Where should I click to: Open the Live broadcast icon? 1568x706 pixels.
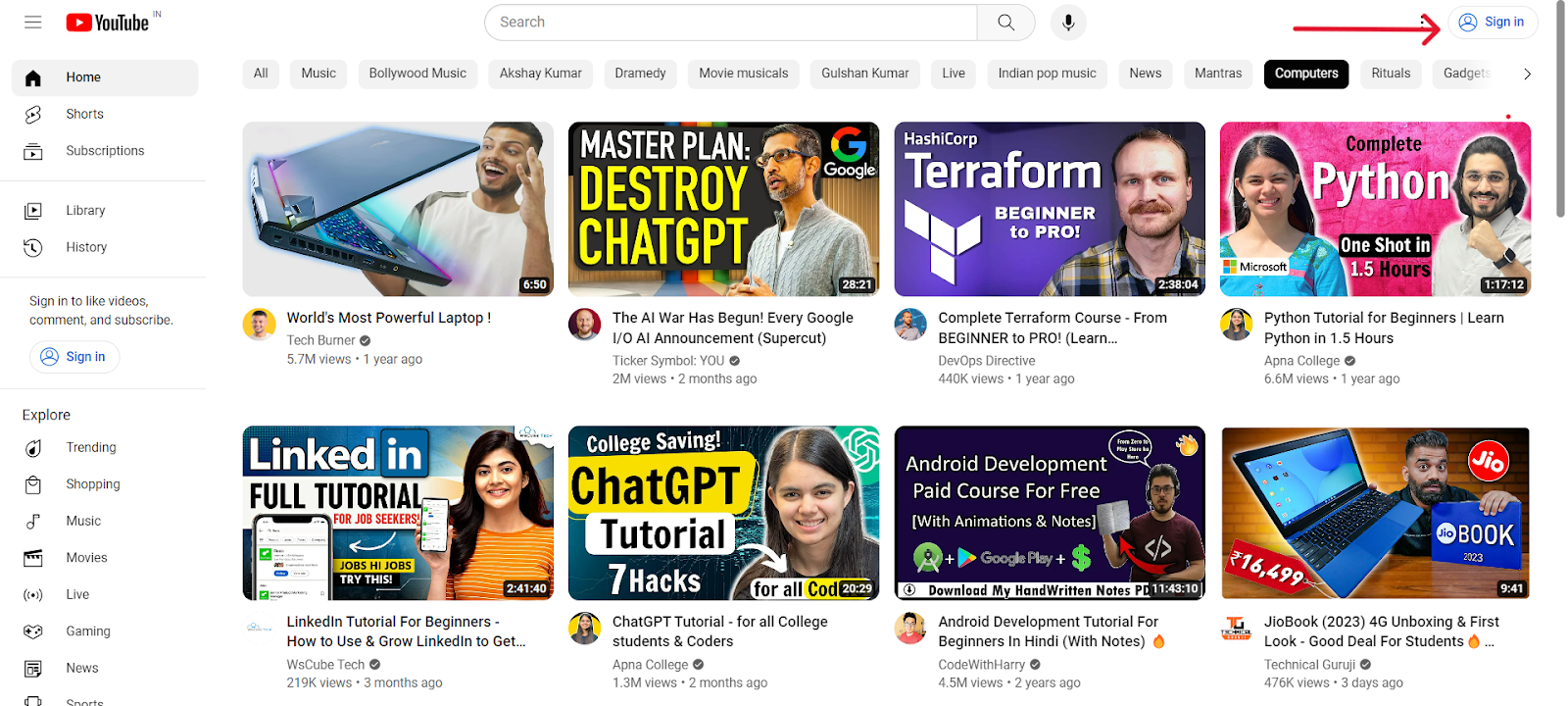tap(33, 595)
